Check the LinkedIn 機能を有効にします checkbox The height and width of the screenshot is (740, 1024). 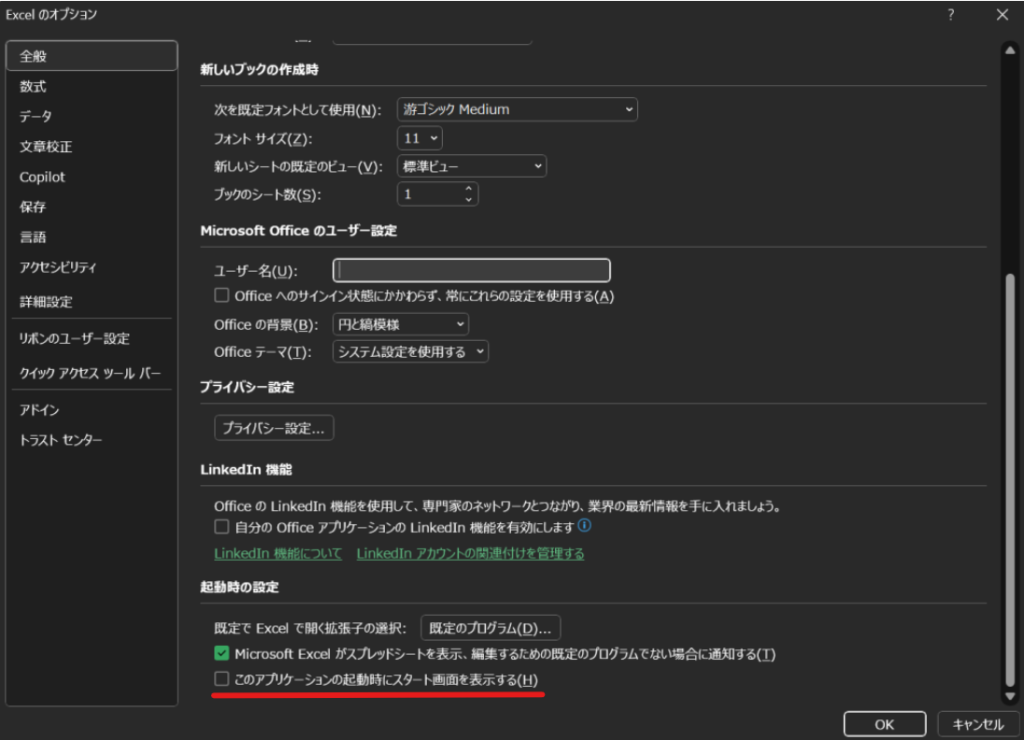tap(222, 526)
